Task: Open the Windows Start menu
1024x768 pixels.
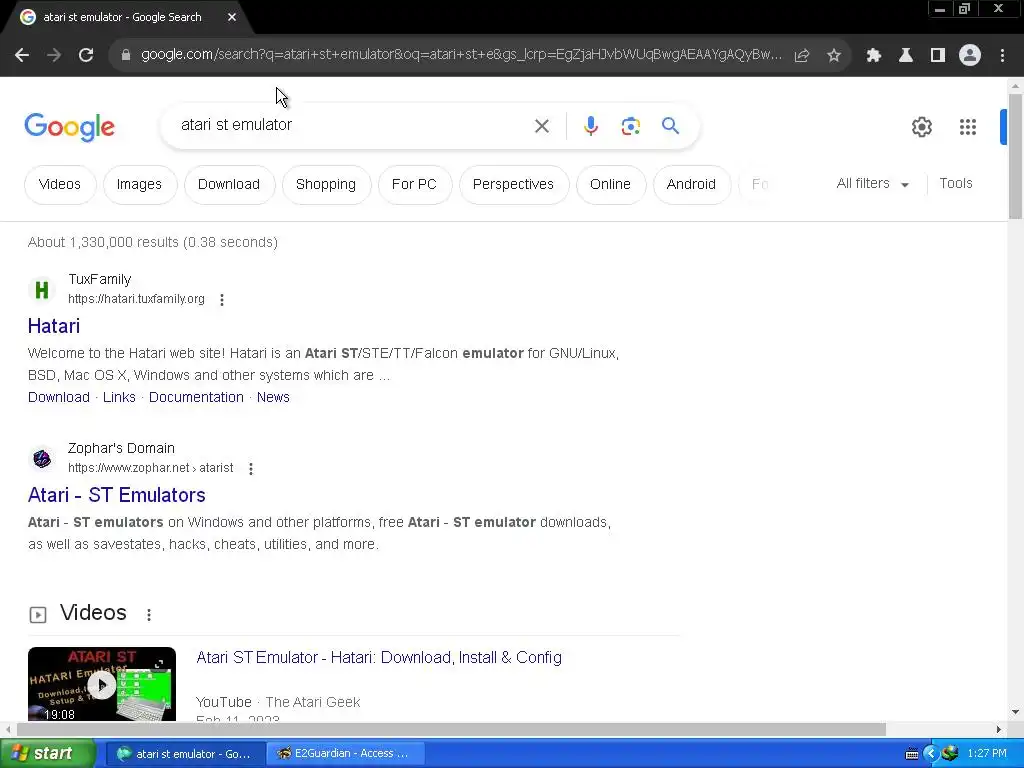Action: (47, 754)
